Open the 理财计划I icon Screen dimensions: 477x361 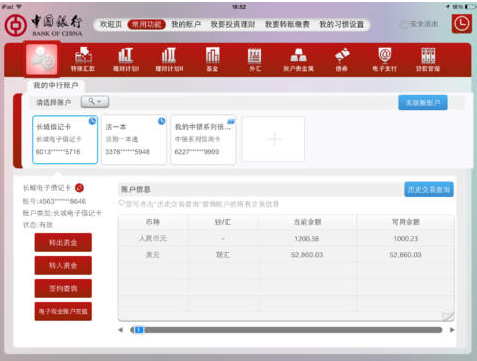point(126,60)
